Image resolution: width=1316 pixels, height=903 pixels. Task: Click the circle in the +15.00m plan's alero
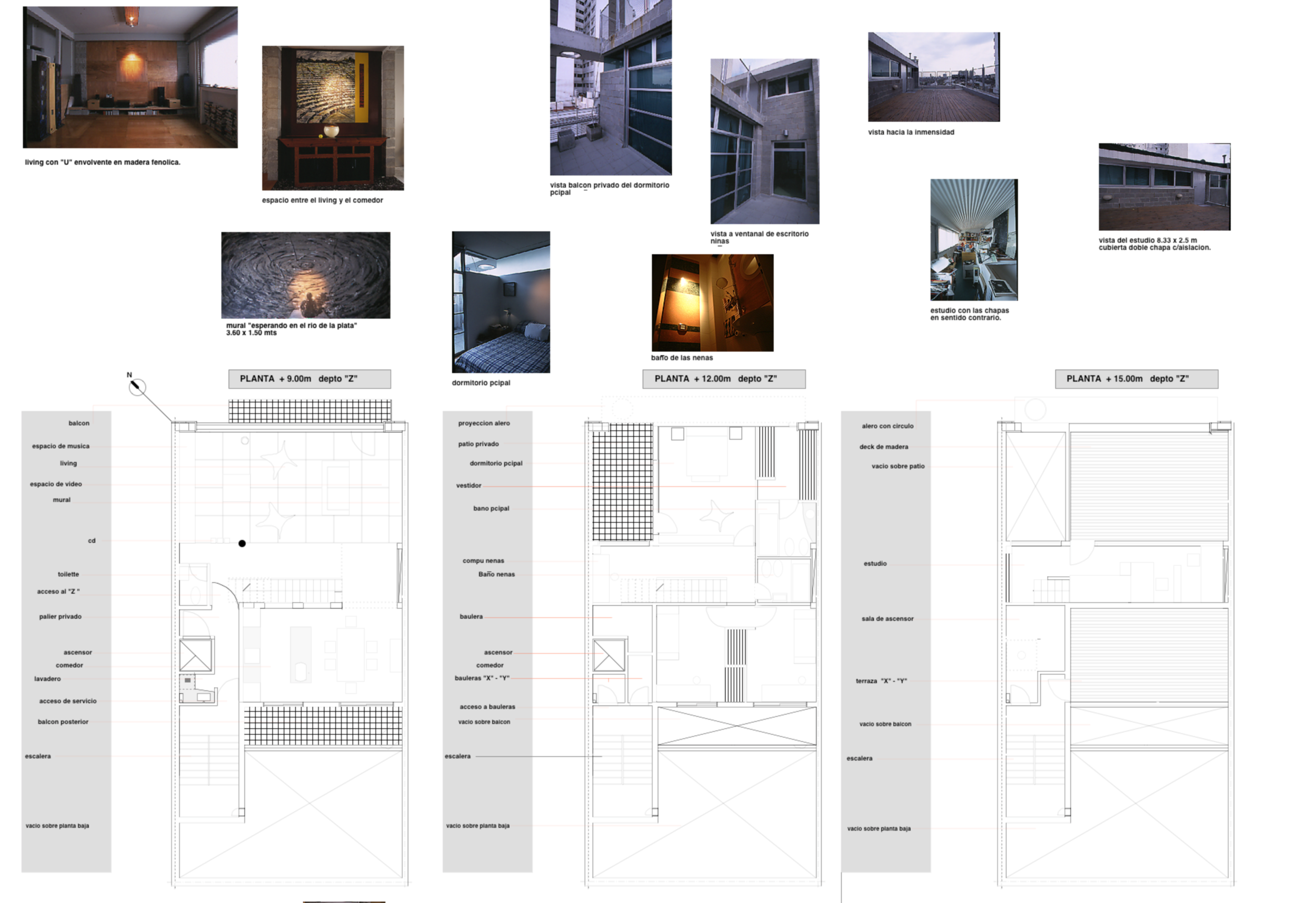pyautogui.click(x=1035, y=409)
